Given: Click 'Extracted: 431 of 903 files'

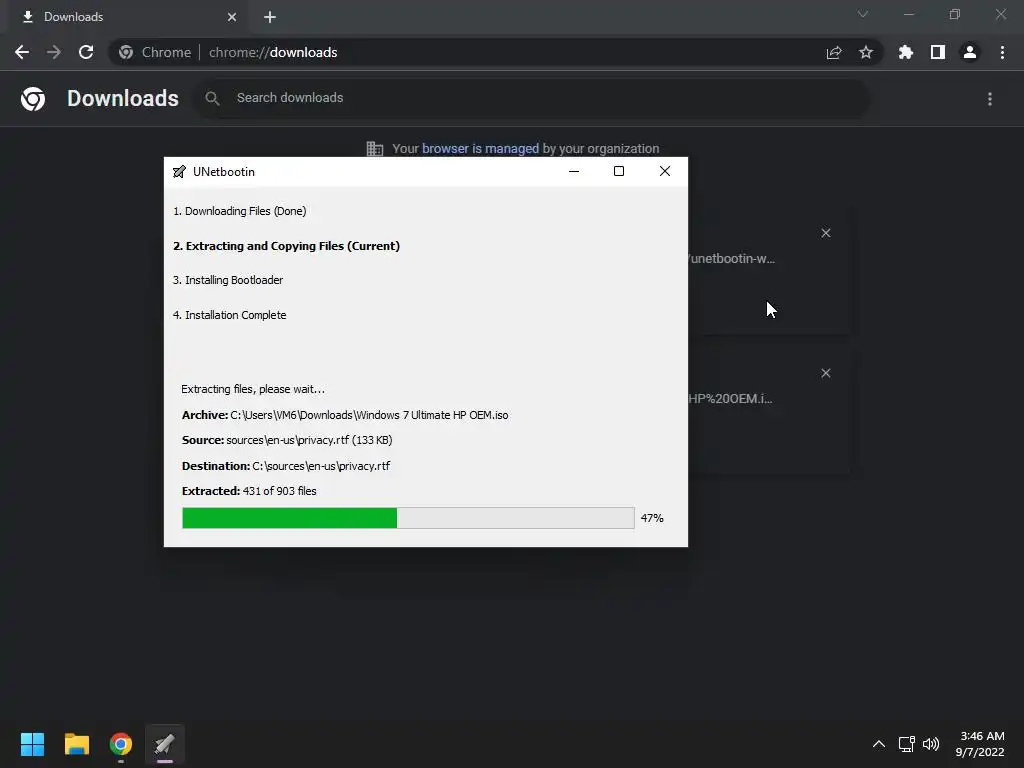Looking at the screenshot, I should [x=249, y=491].
